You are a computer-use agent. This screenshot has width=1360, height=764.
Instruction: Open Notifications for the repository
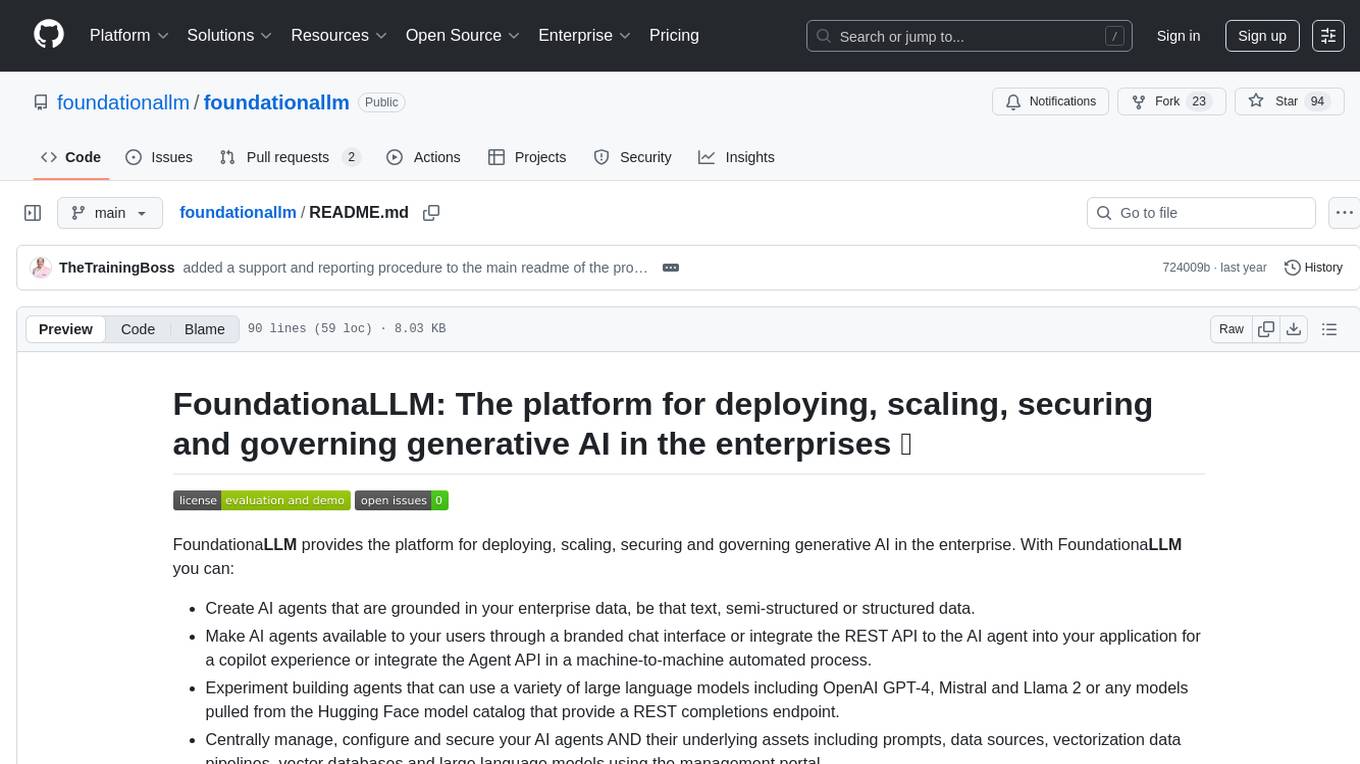[x=1051, y=102]
